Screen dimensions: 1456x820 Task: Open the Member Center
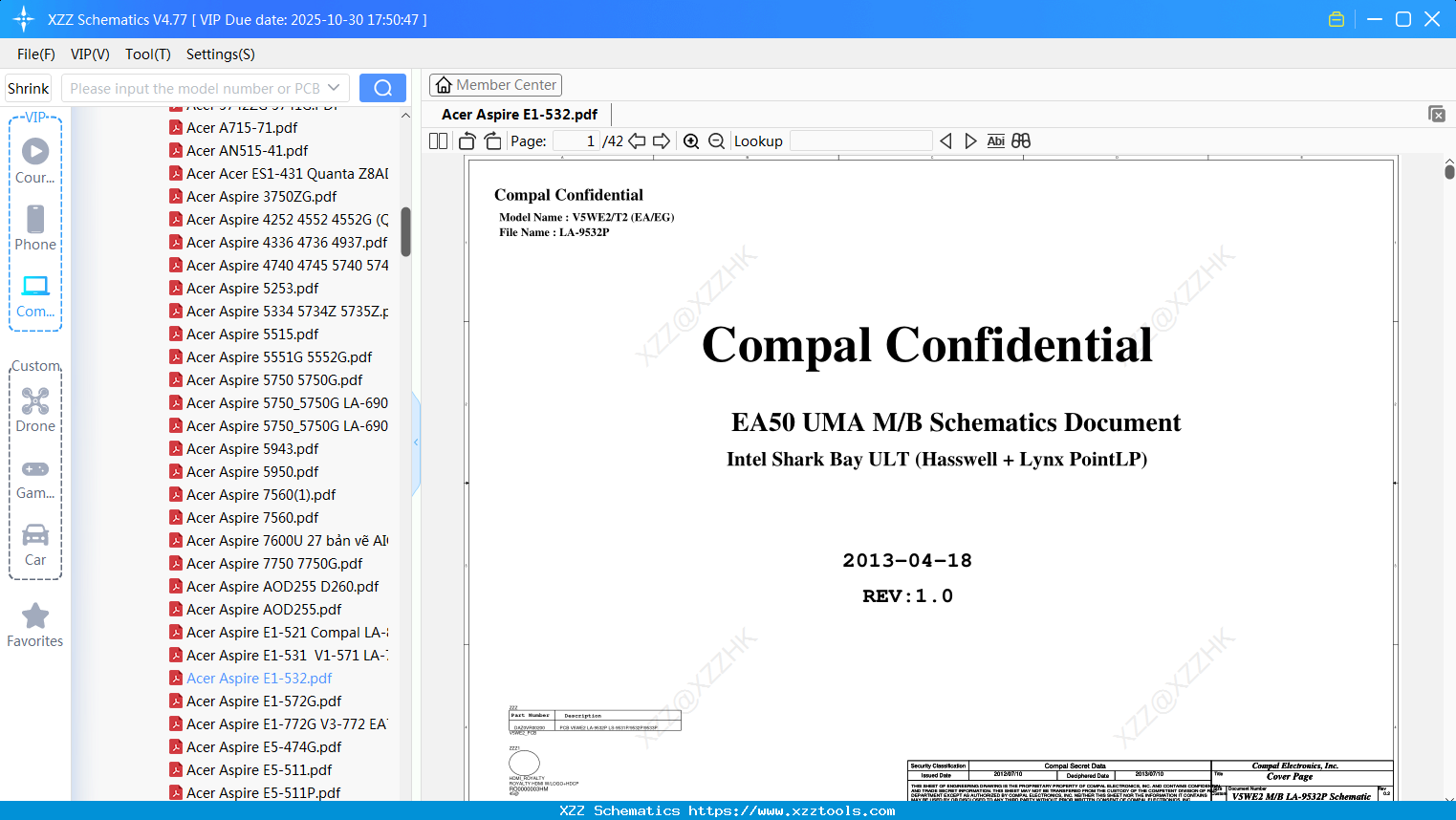(495, 85)
